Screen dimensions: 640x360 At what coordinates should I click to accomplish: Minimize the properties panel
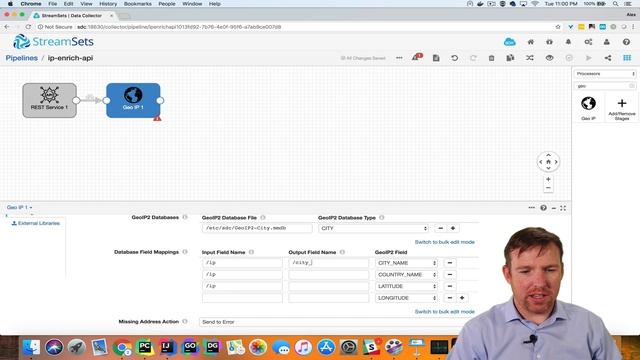point(553,208)
